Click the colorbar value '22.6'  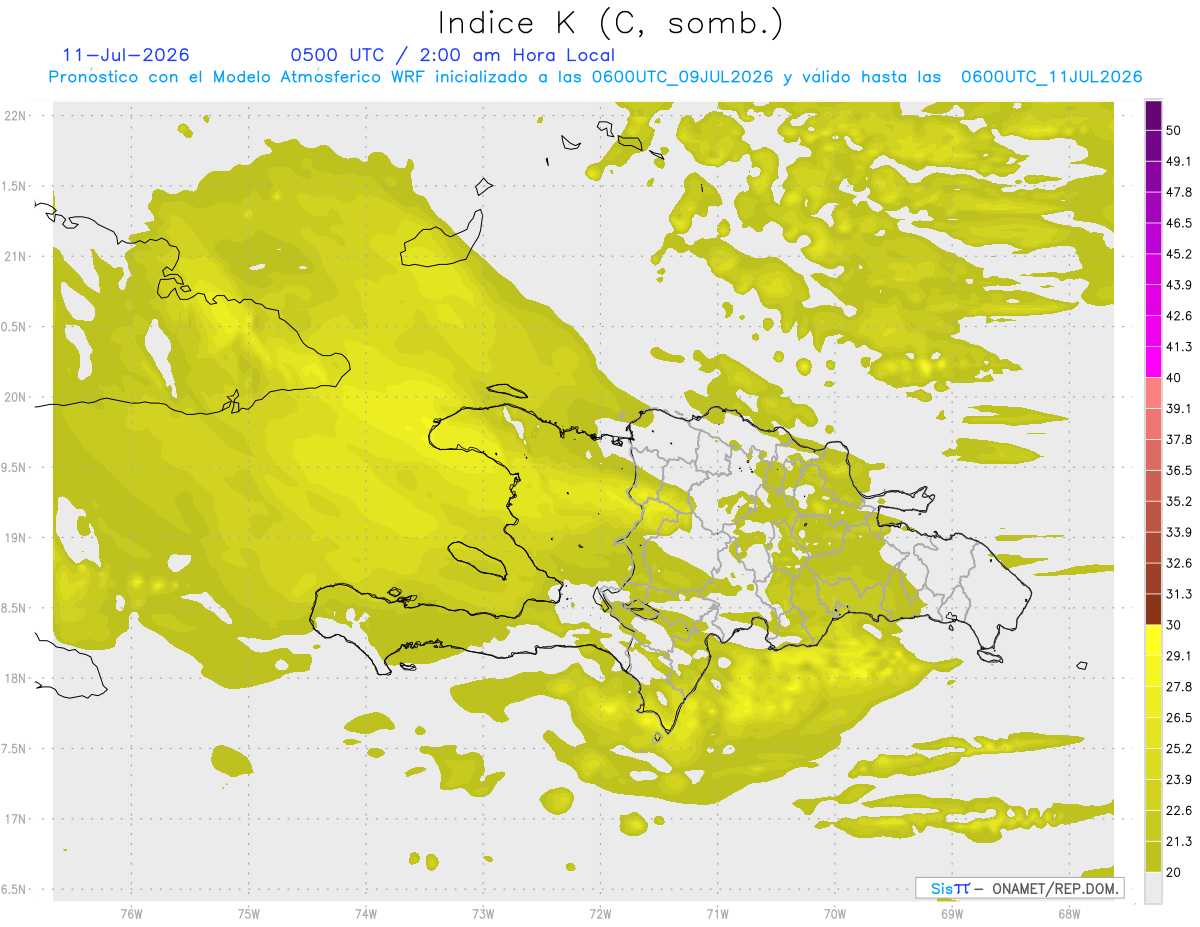[x=1179, y=811]
